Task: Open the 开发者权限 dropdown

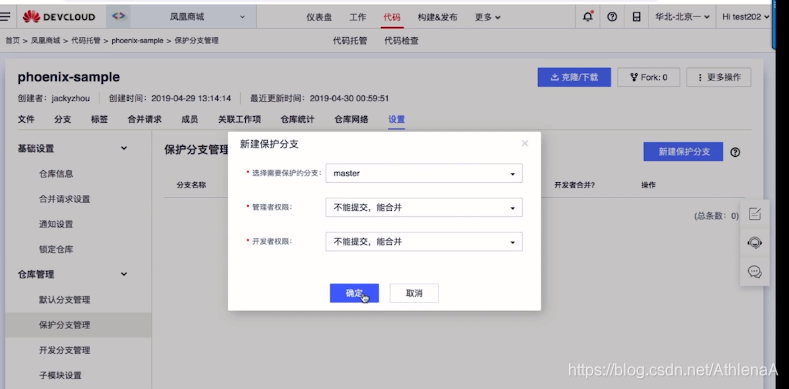Action: (x=424, y=242)
